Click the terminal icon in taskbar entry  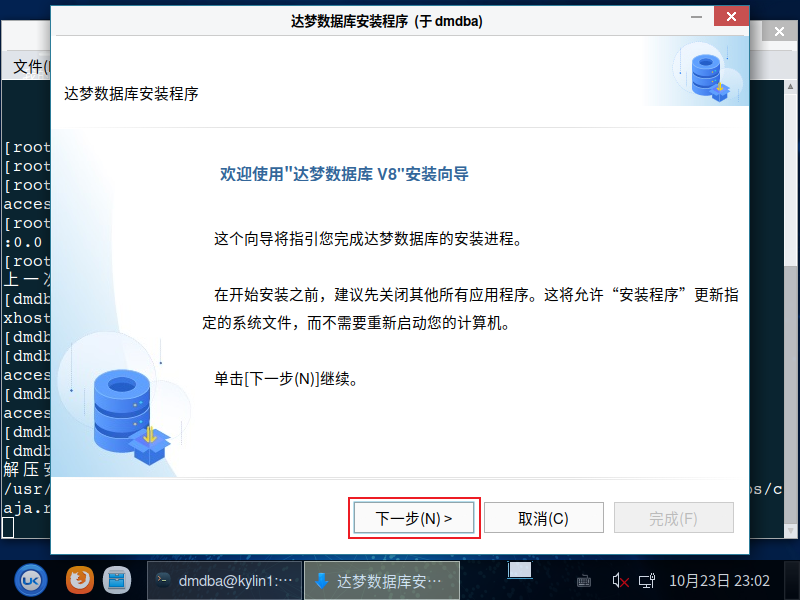(x=163, y=579)
